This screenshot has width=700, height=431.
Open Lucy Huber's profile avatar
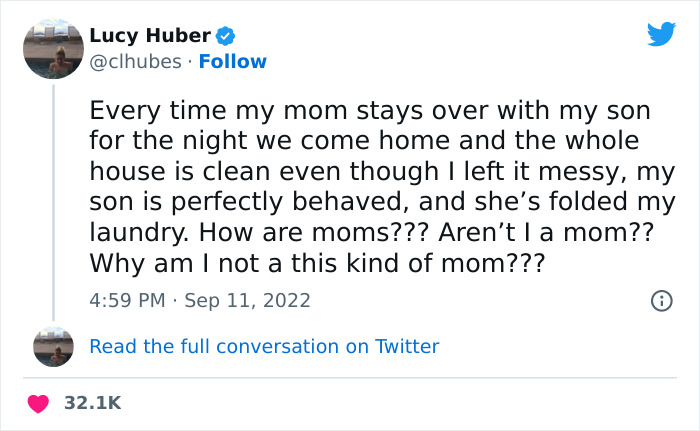[53, 47]
